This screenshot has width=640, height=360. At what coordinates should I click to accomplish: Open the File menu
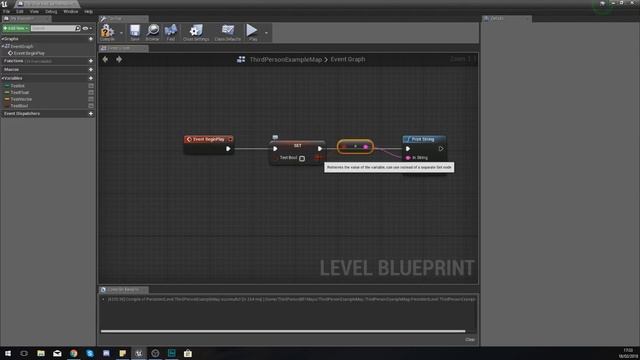[6, 12]
